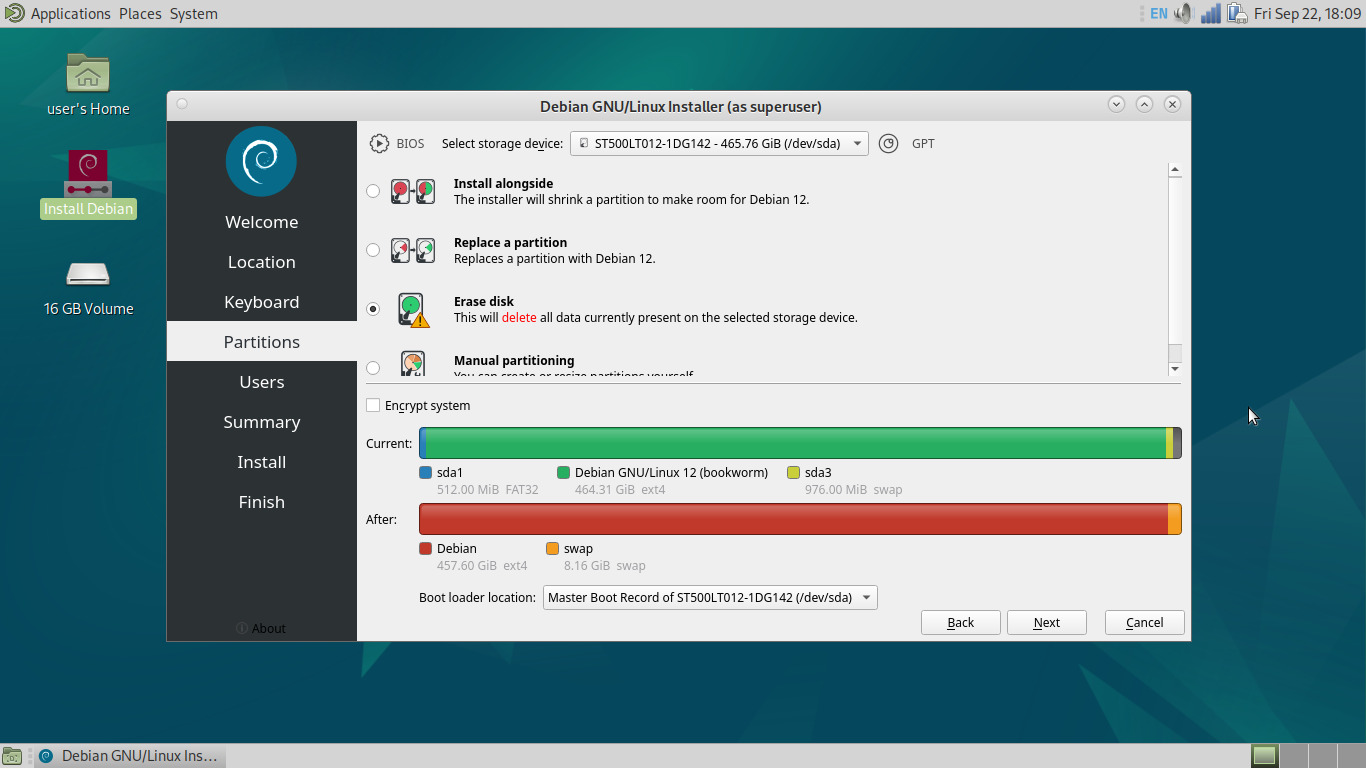
Task: Open the Boot loader location dropdown
Action: tap(710, 598)
